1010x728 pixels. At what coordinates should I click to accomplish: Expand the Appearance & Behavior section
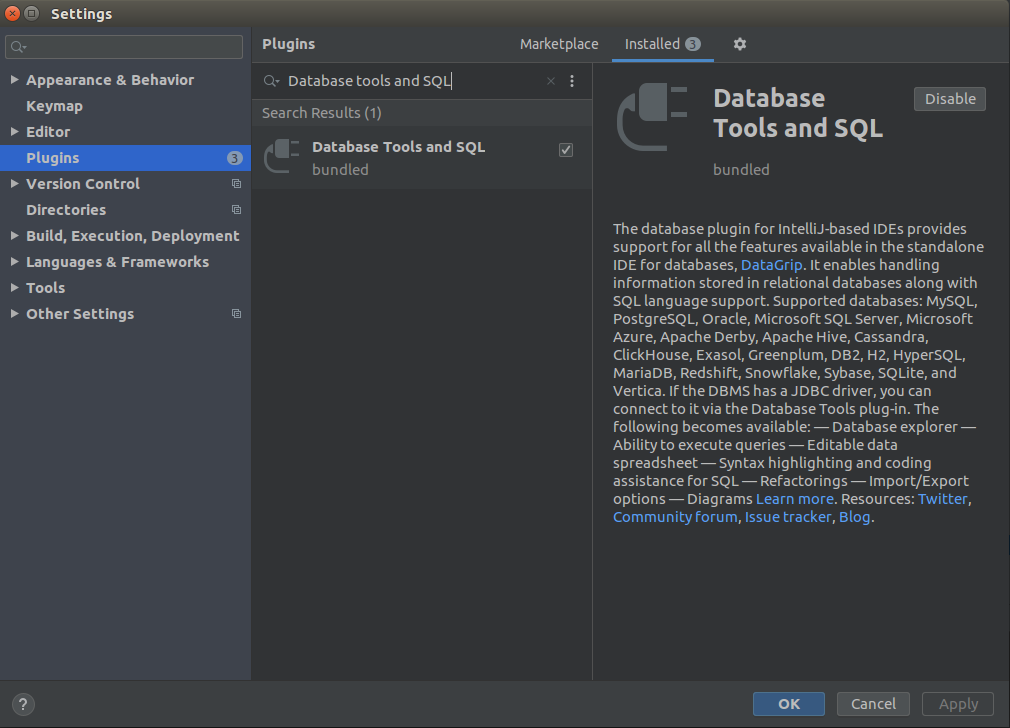[x=14, y=80]
